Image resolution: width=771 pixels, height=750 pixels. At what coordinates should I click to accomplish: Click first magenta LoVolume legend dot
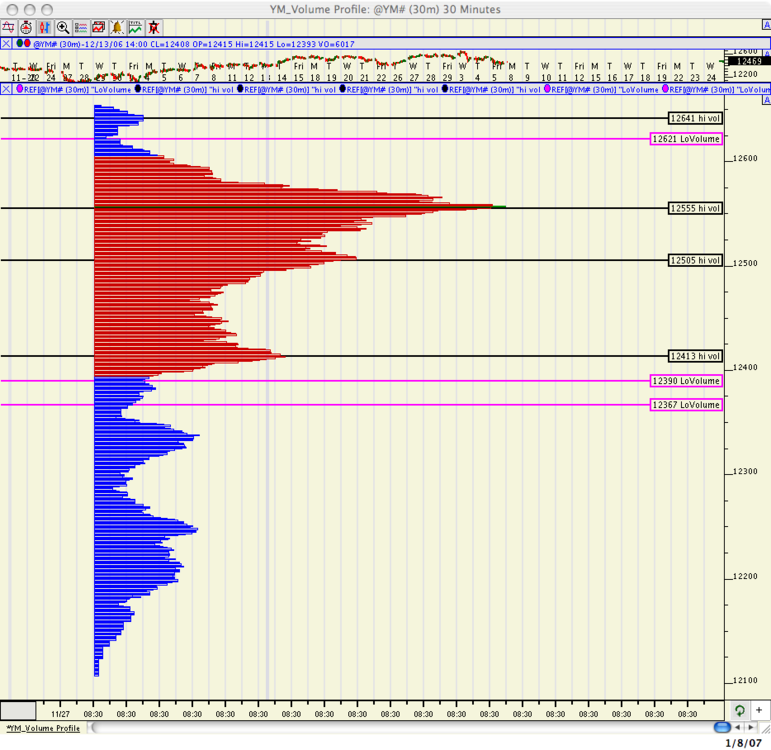pyautogui.click(x=20, y=89)
